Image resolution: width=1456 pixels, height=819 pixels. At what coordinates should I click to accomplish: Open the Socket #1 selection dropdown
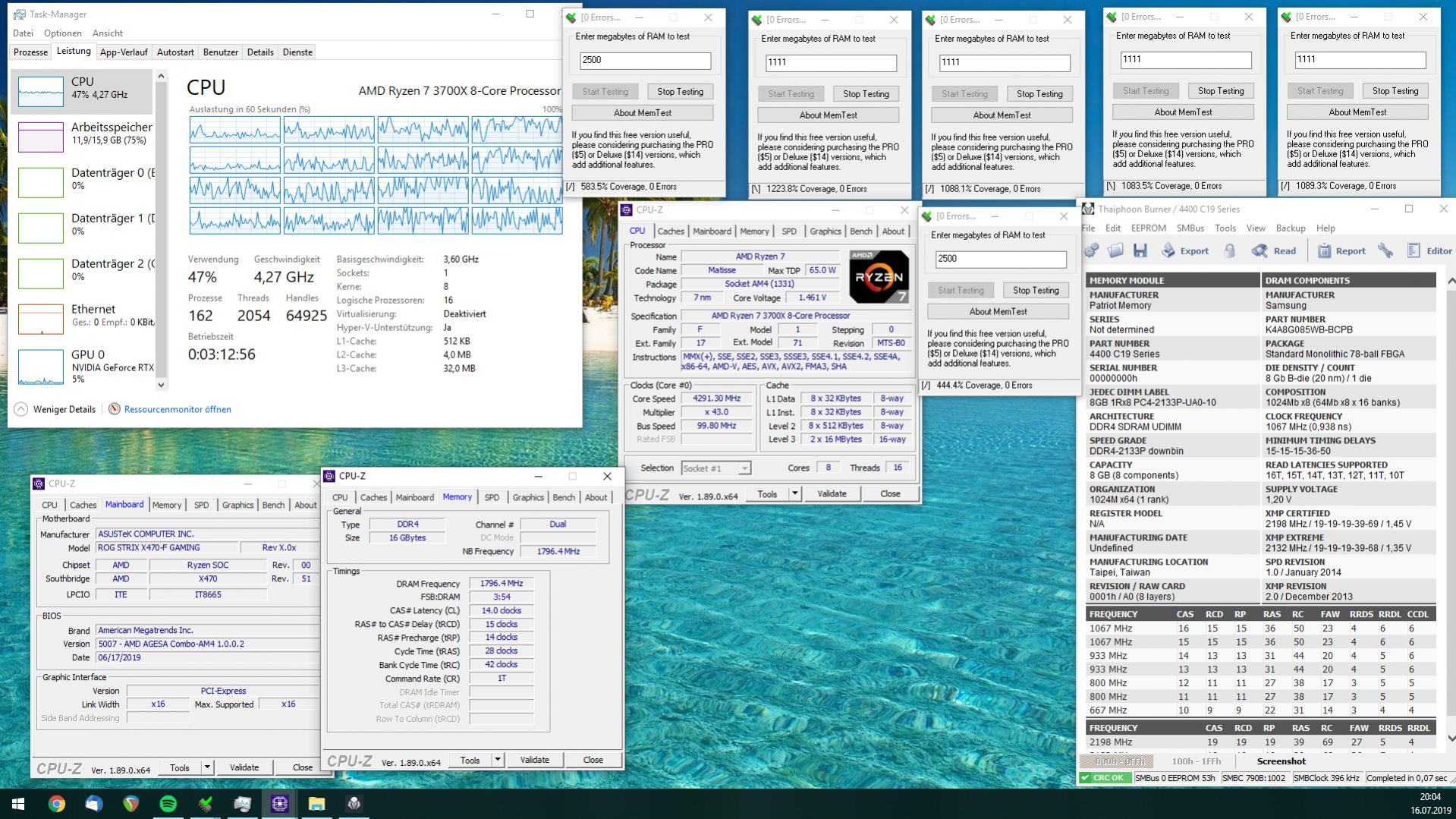(744, 468)
